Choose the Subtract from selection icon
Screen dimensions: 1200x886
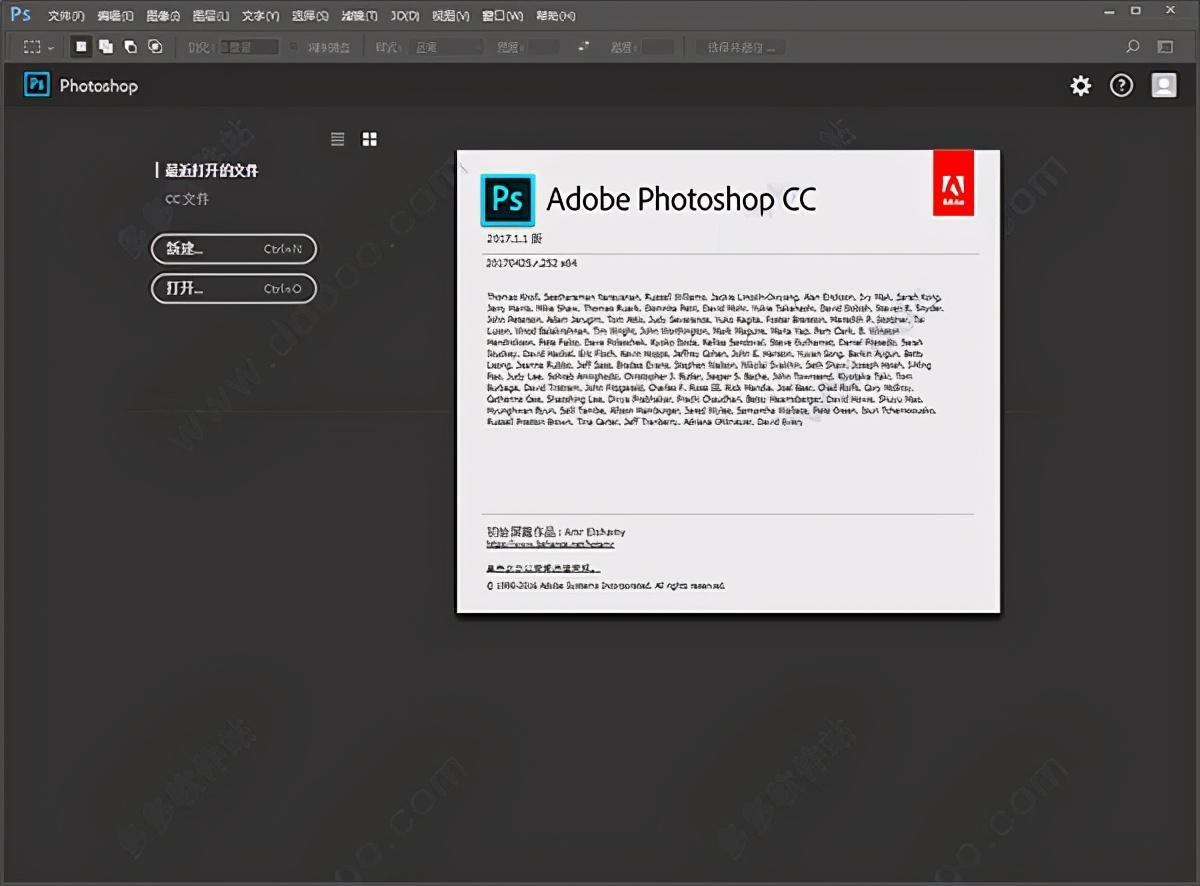[x=130, y=46]
